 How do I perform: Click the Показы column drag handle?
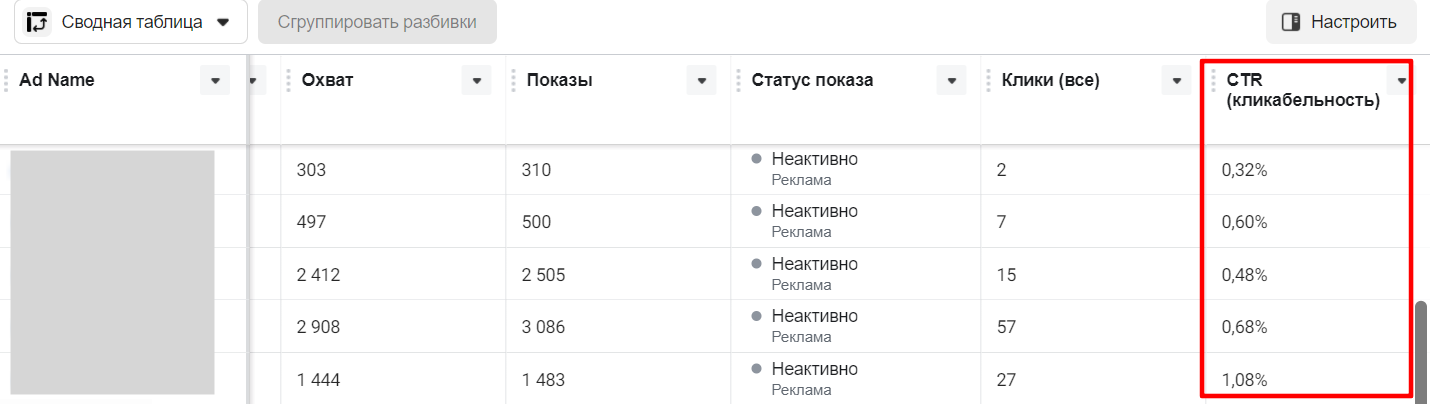click(x=513, y=81)
